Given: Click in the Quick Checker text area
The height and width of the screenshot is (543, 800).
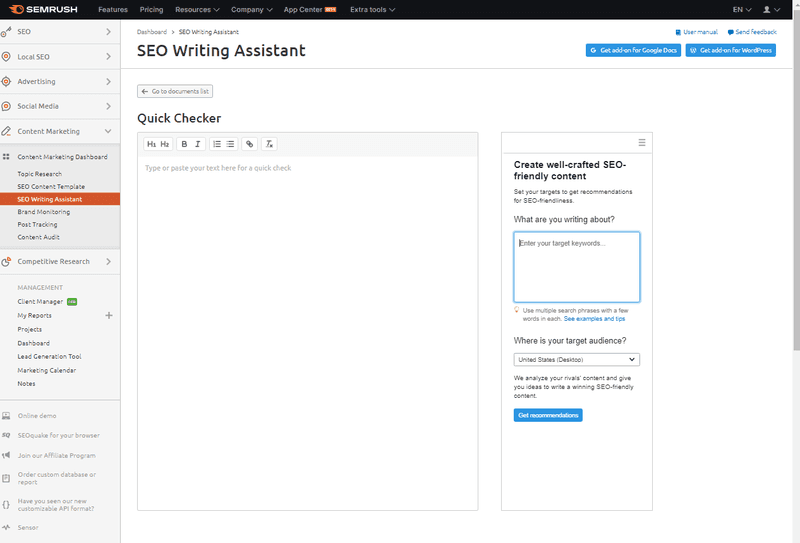Looking at the screenshot, I should [308, 333].
